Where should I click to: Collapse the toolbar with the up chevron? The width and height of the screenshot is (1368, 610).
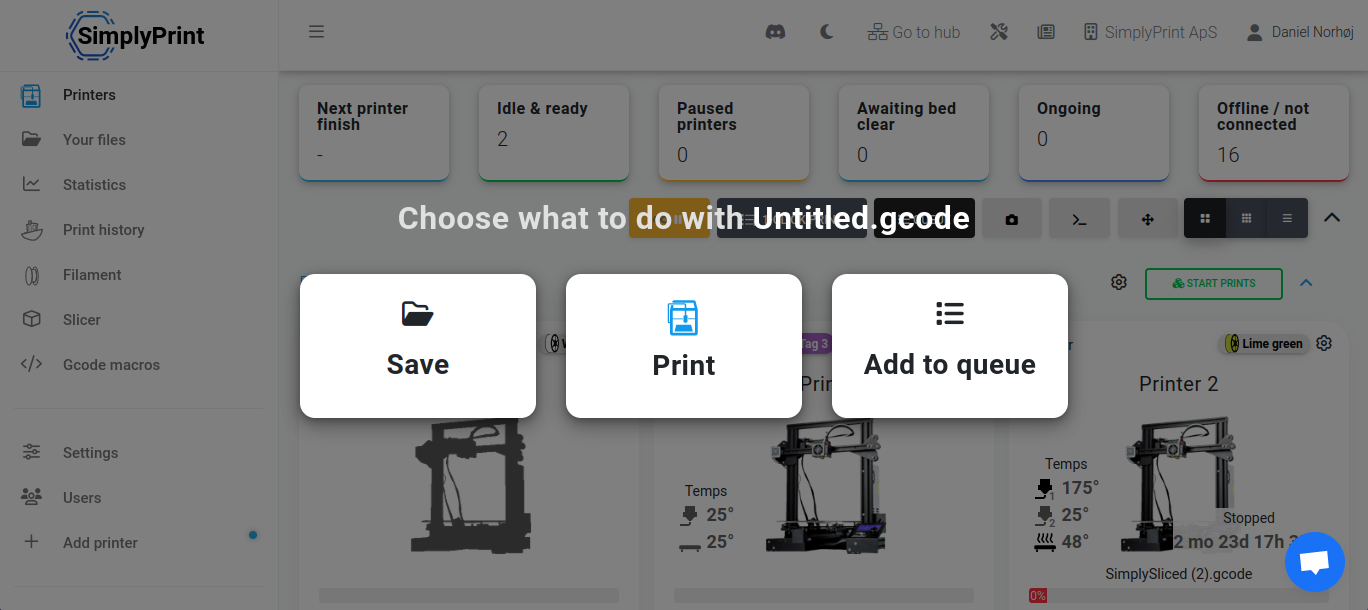pos(1332,217)
